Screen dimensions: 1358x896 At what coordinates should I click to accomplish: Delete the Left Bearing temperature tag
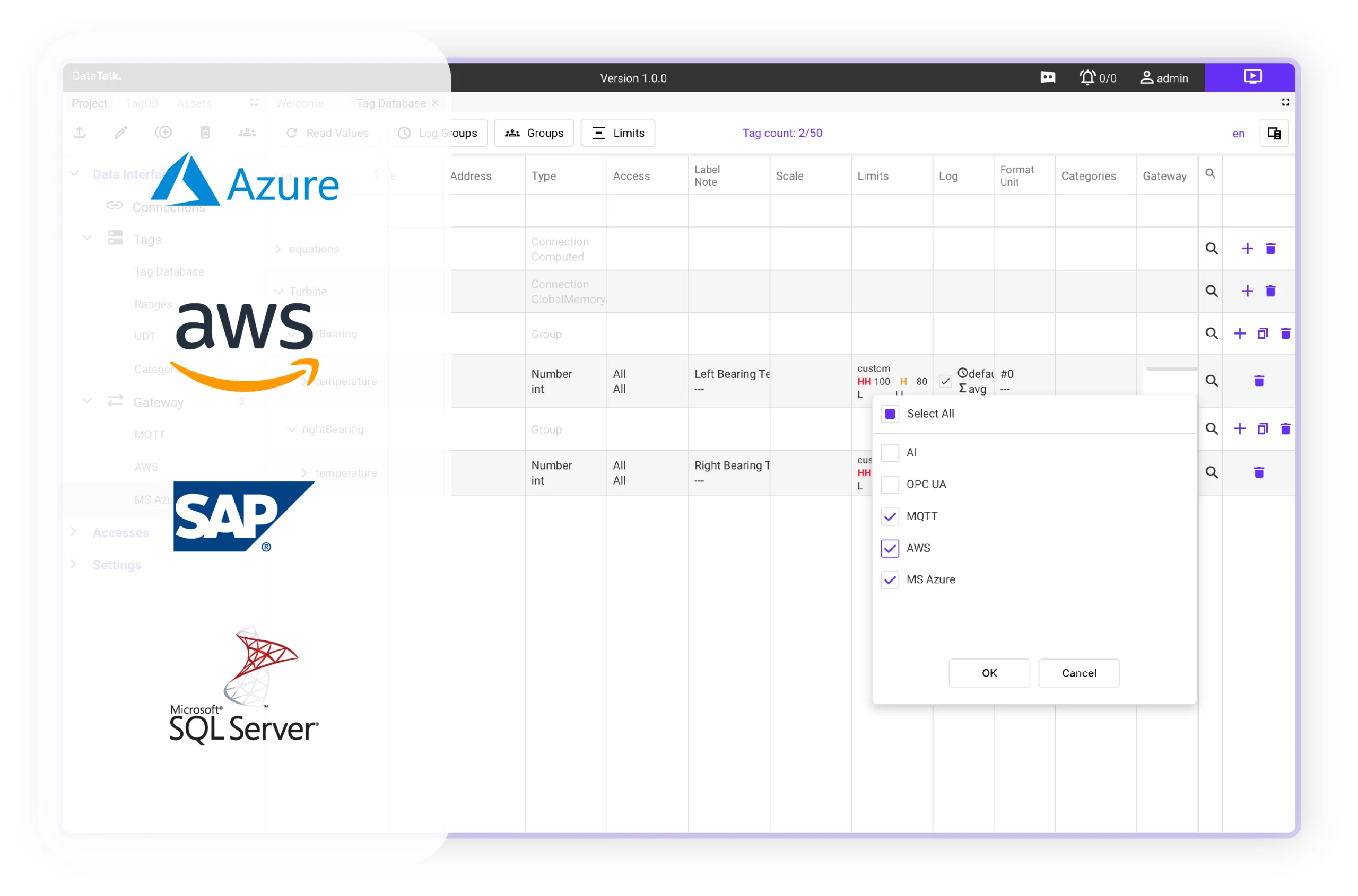(1259, 381)
